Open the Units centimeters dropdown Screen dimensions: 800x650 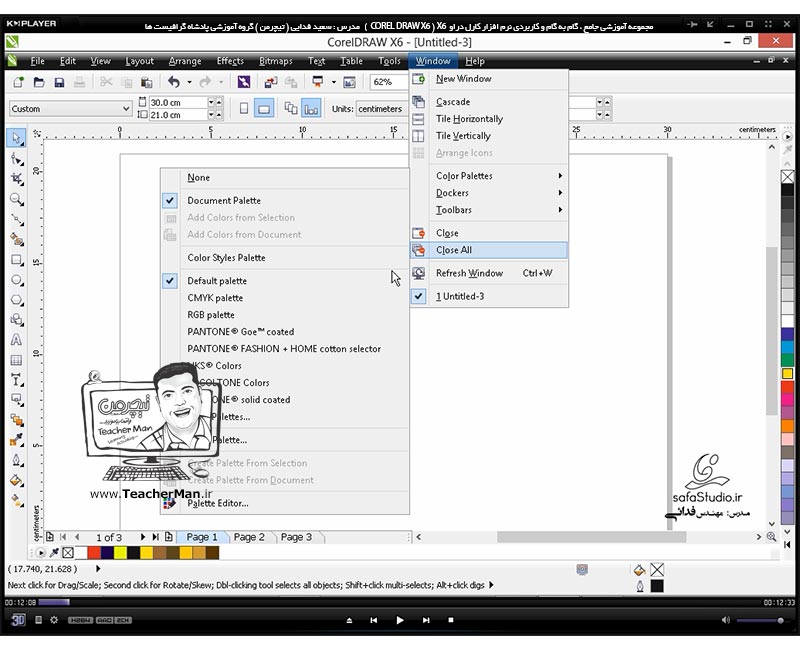[382, 109]
